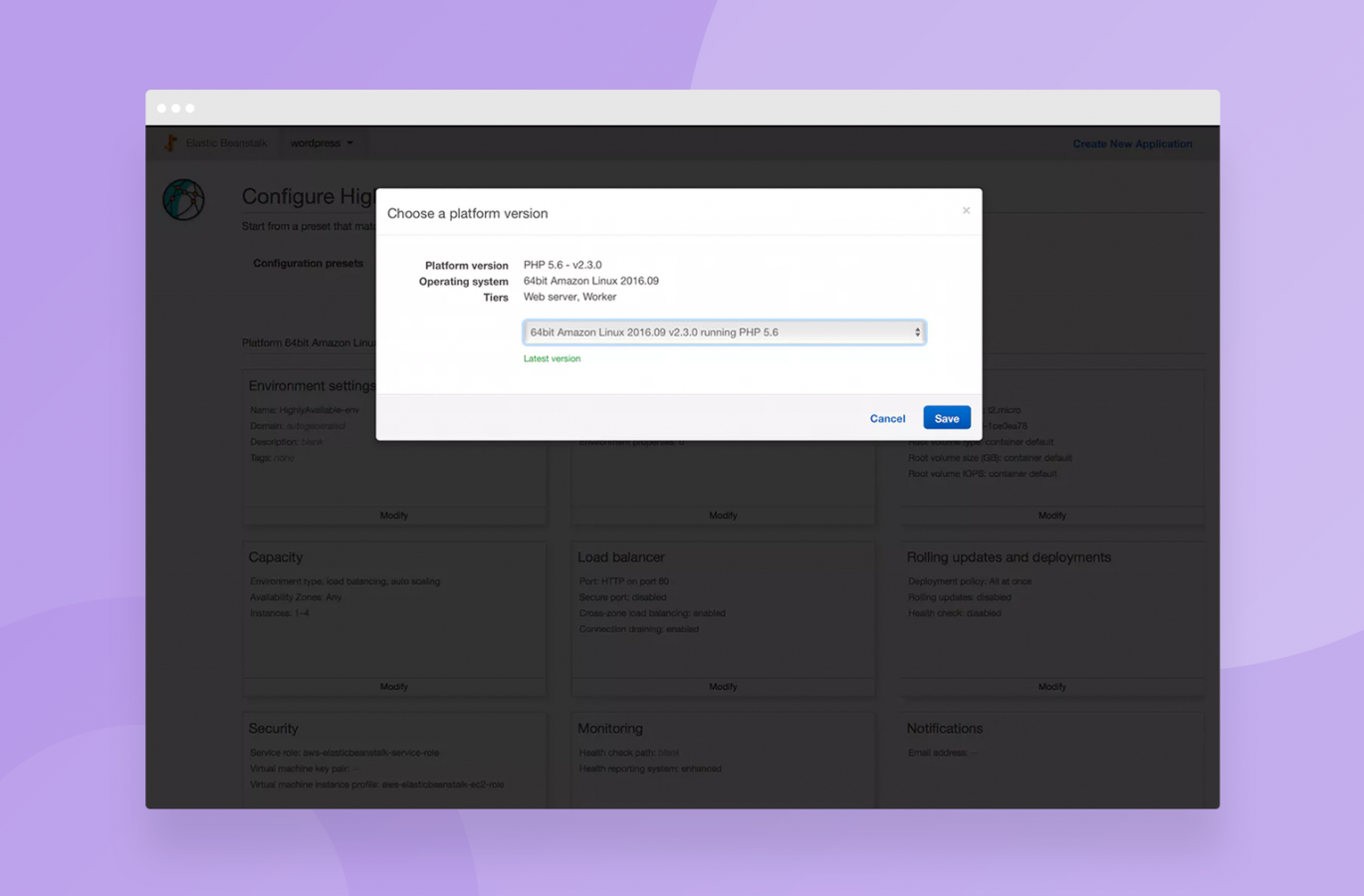
Task: Click 'Instances: 1–4' in Capacity card
Action: coord(280,613)
